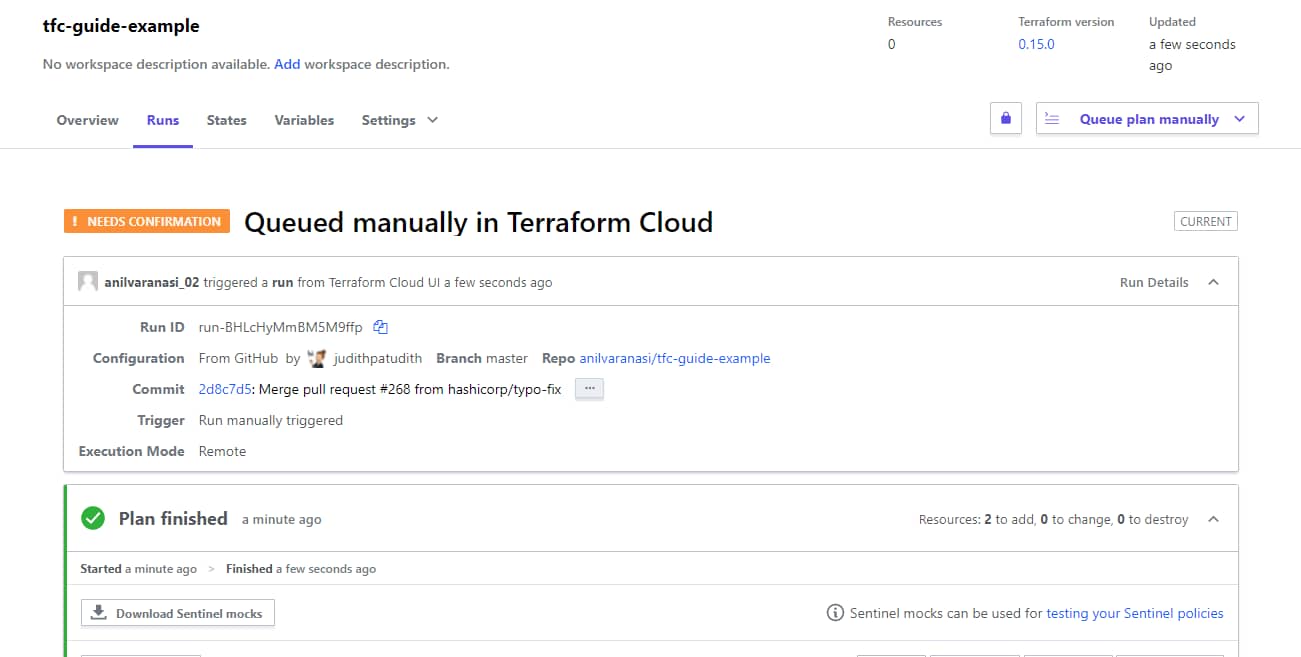Collapse the Run Details section

pos(1213,282)
